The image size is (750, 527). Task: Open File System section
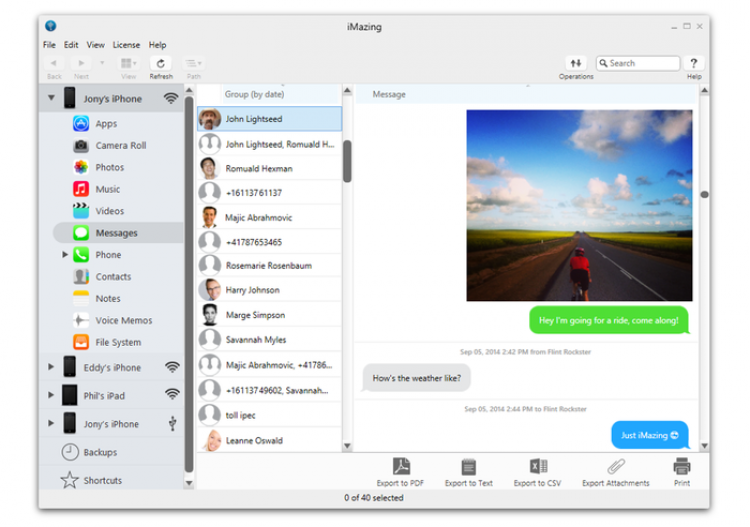click(118, 342)
